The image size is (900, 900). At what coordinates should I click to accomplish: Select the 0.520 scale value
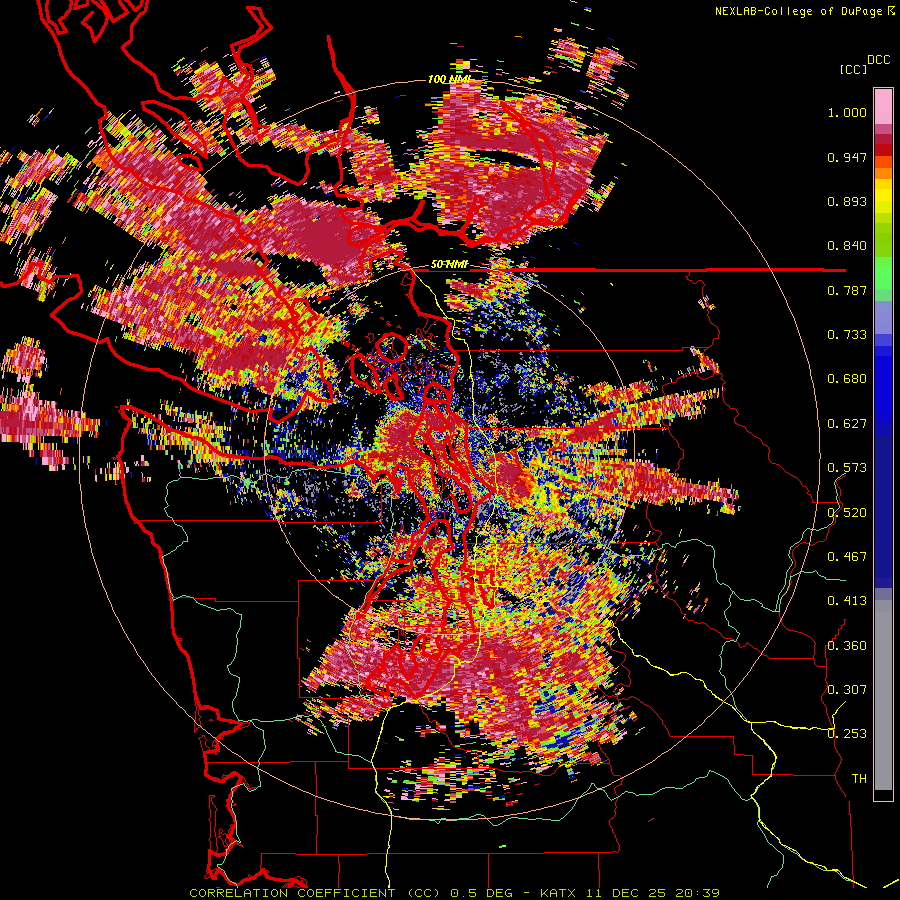point(847,513)
